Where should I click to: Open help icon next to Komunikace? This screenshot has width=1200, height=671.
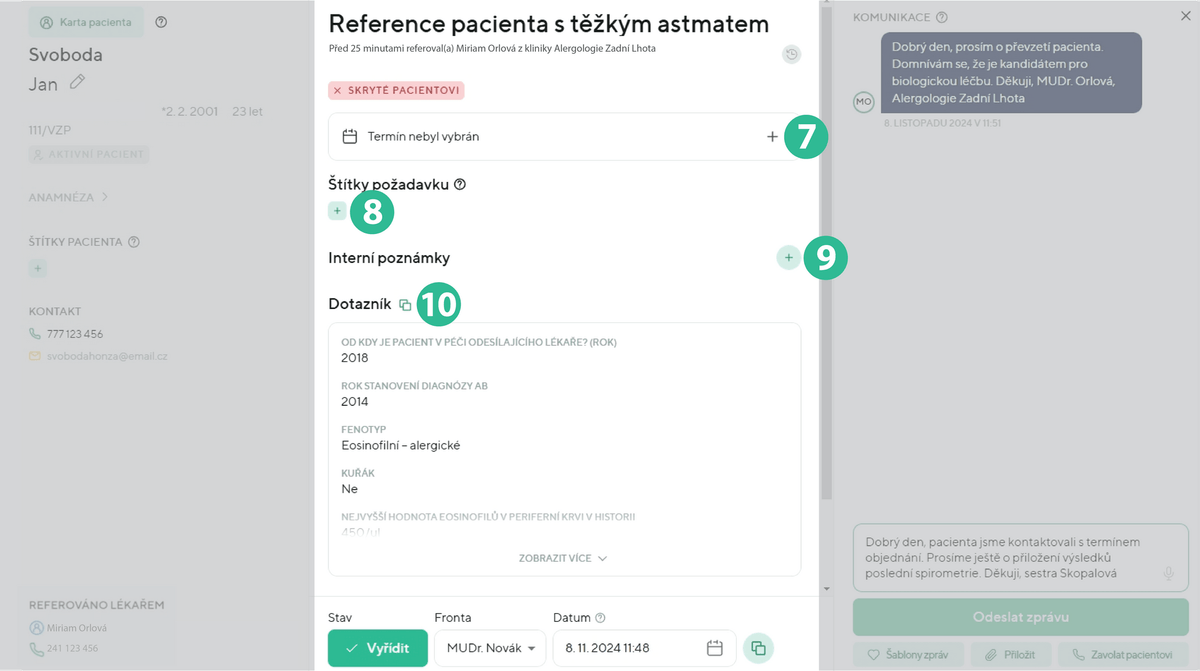[942, 17]
